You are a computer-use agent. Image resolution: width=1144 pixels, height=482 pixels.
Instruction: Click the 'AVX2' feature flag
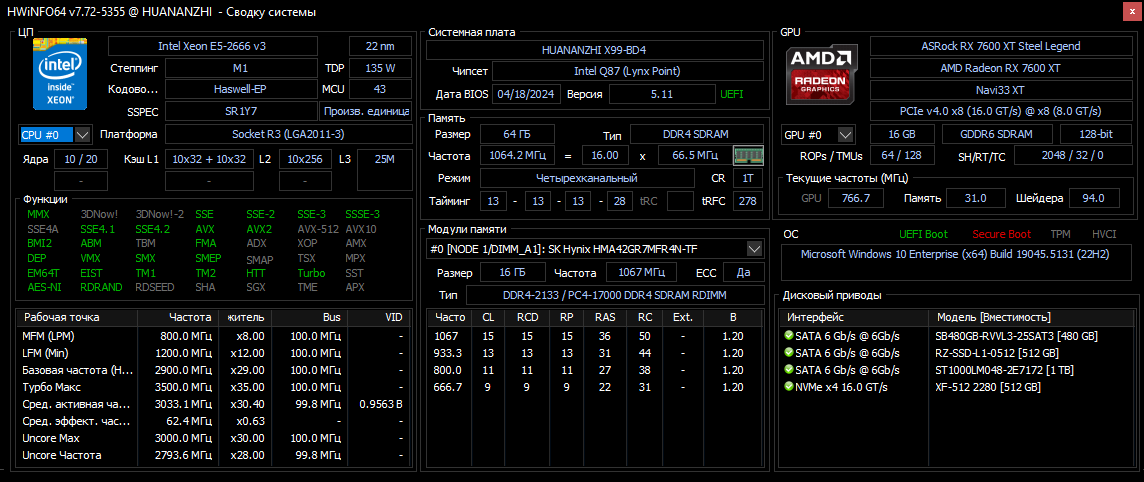tap(259, 229)
